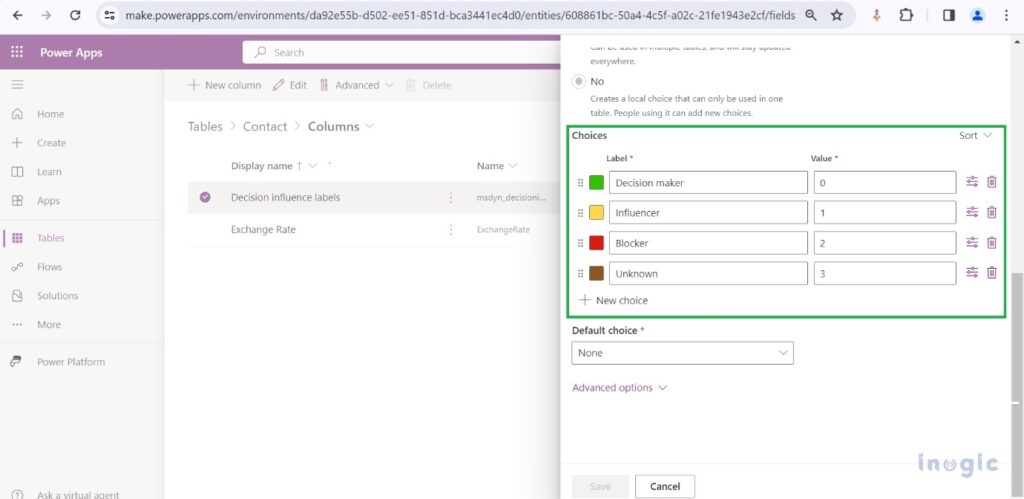1024x499 pixels.
Task: Click the green color swatch for Decision maker
Action: coord(596,183)
